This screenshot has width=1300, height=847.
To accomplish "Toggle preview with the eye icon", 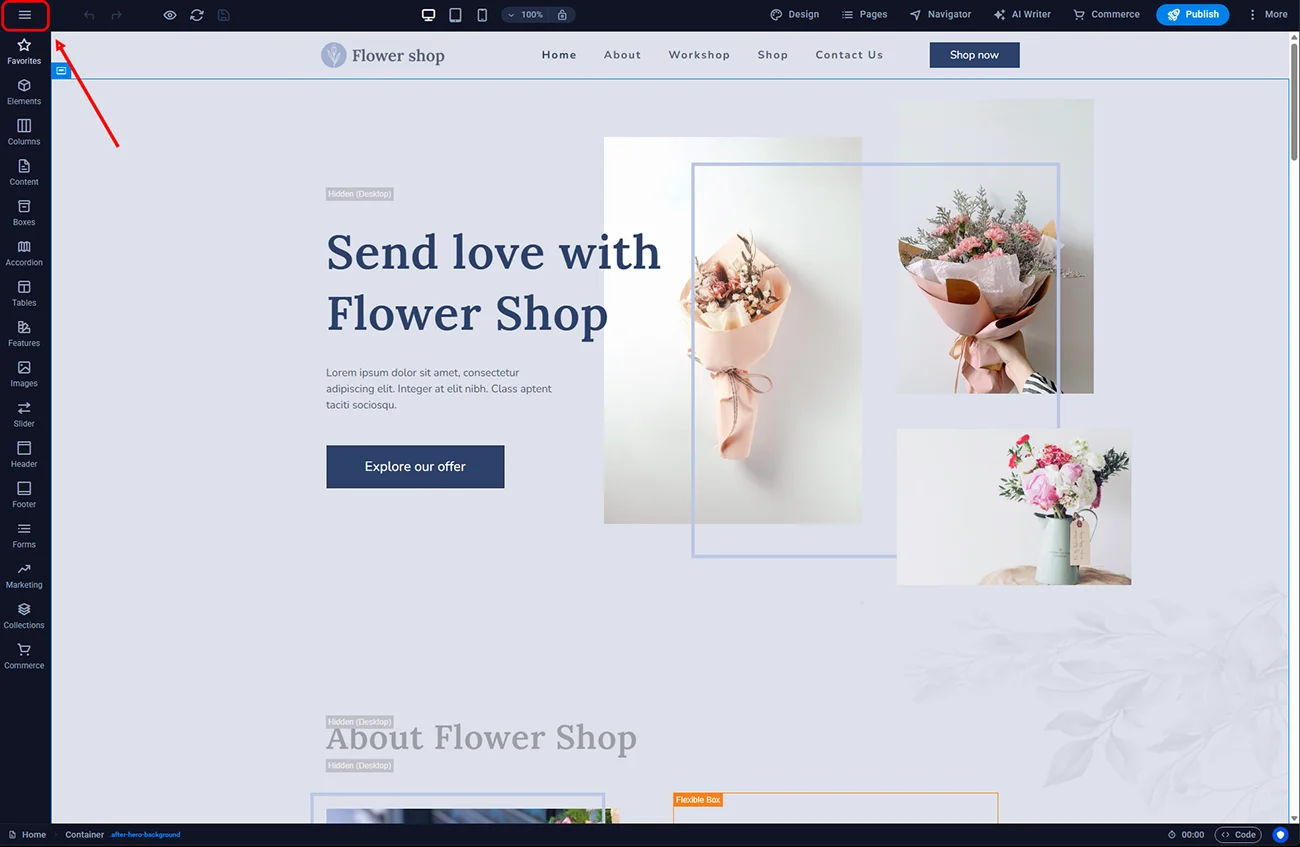I will pyautogui.click(x=169, y=14).
